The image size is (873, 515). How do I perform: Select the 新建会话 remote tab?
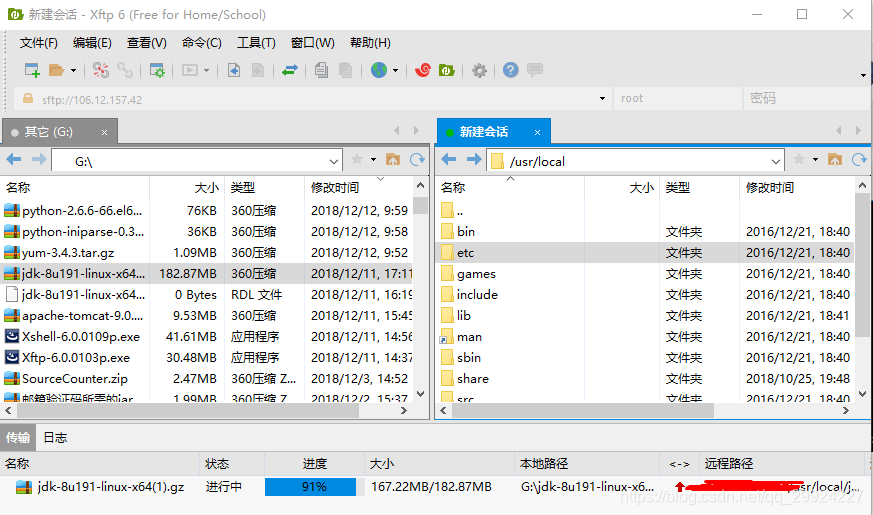pos(493,132)
